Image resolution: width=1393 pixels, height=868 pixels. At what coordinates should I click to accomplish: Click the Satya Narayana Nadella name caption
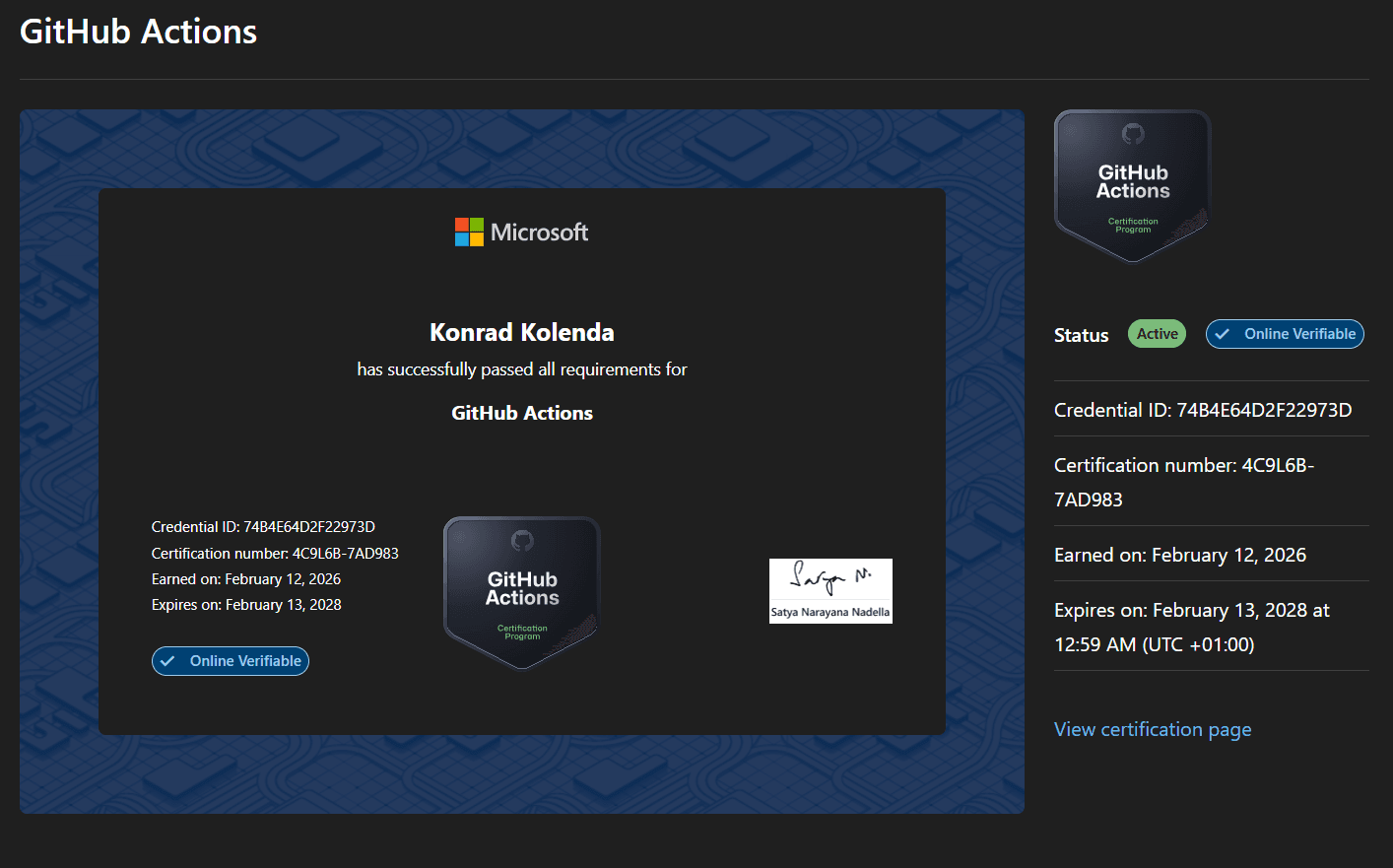click(830, 612)
